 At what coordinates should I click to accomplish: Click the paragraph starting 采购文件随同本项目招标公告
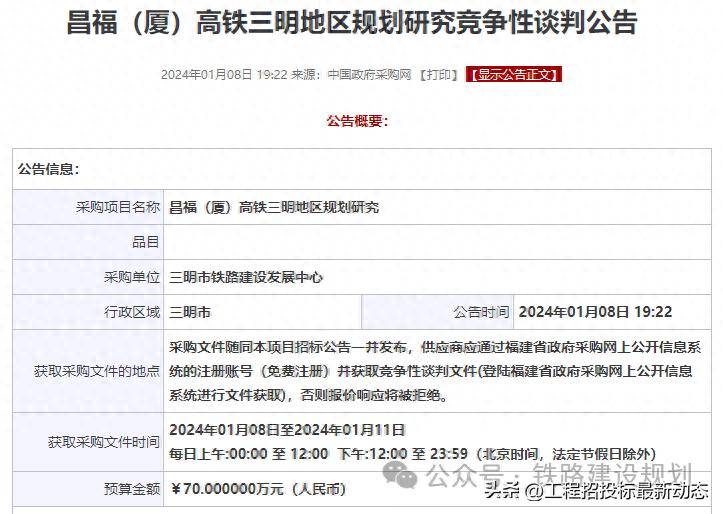(x=435, y=371)
